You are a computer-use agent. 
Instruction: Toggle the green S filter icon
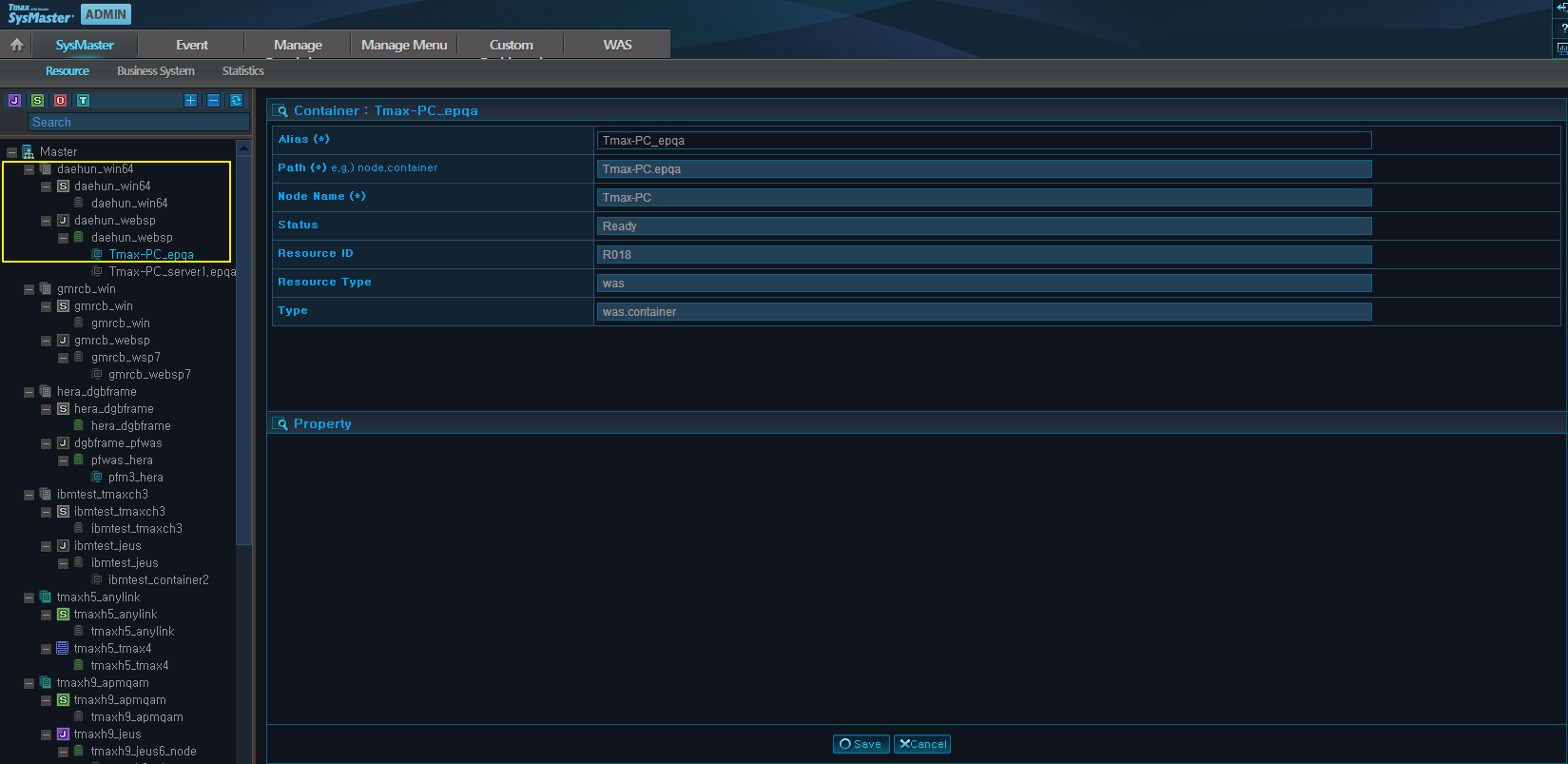pos(37,100)
